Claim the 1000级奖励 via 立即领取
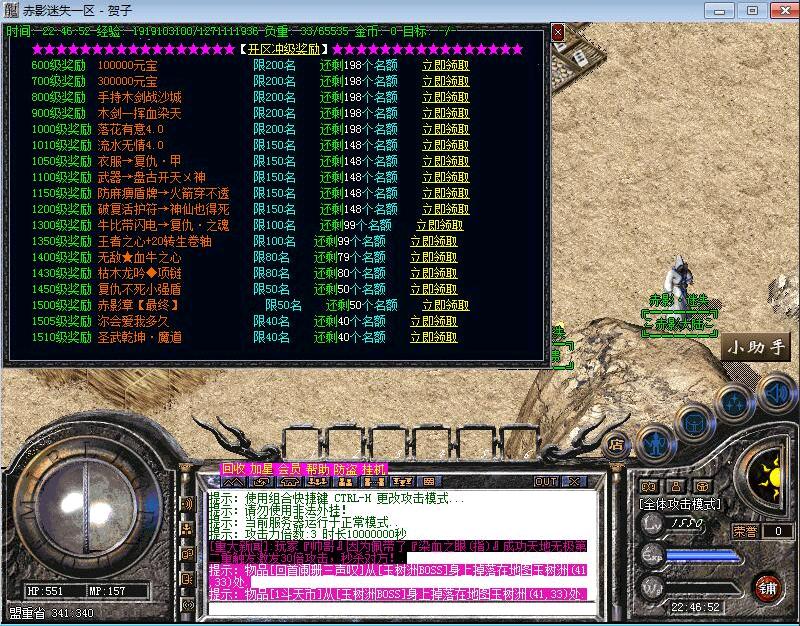Image resolution: width=800 pixels, height=626 pixels. point(445,129)
